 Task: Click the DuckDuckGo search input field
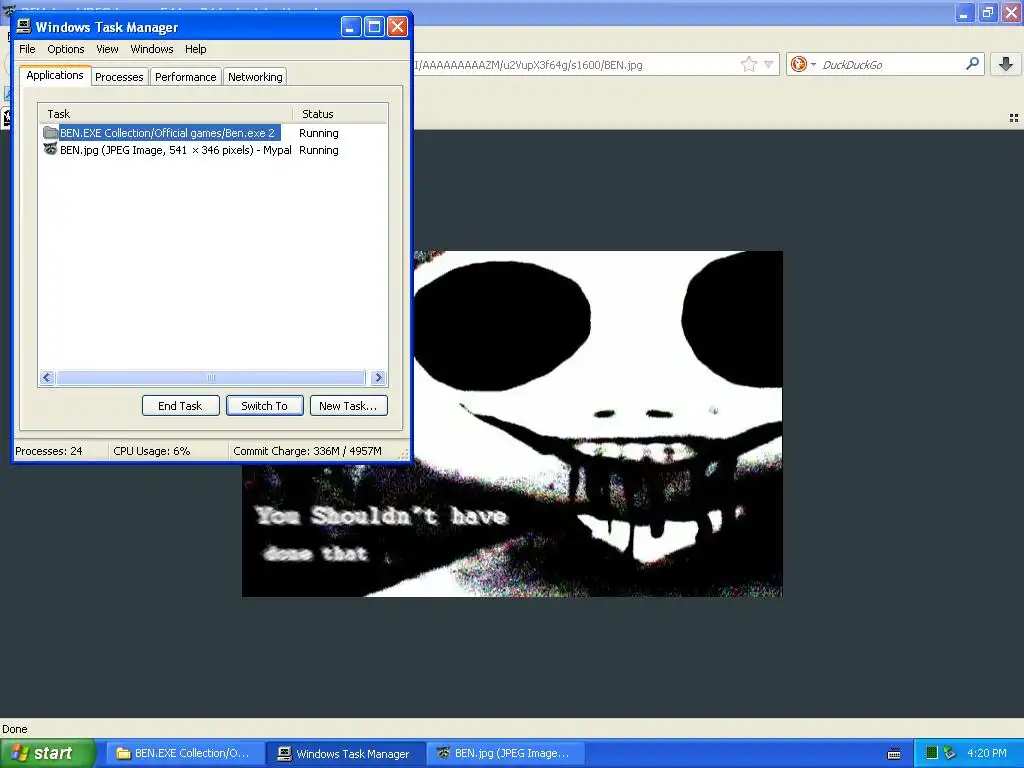[x=891, y=65]
